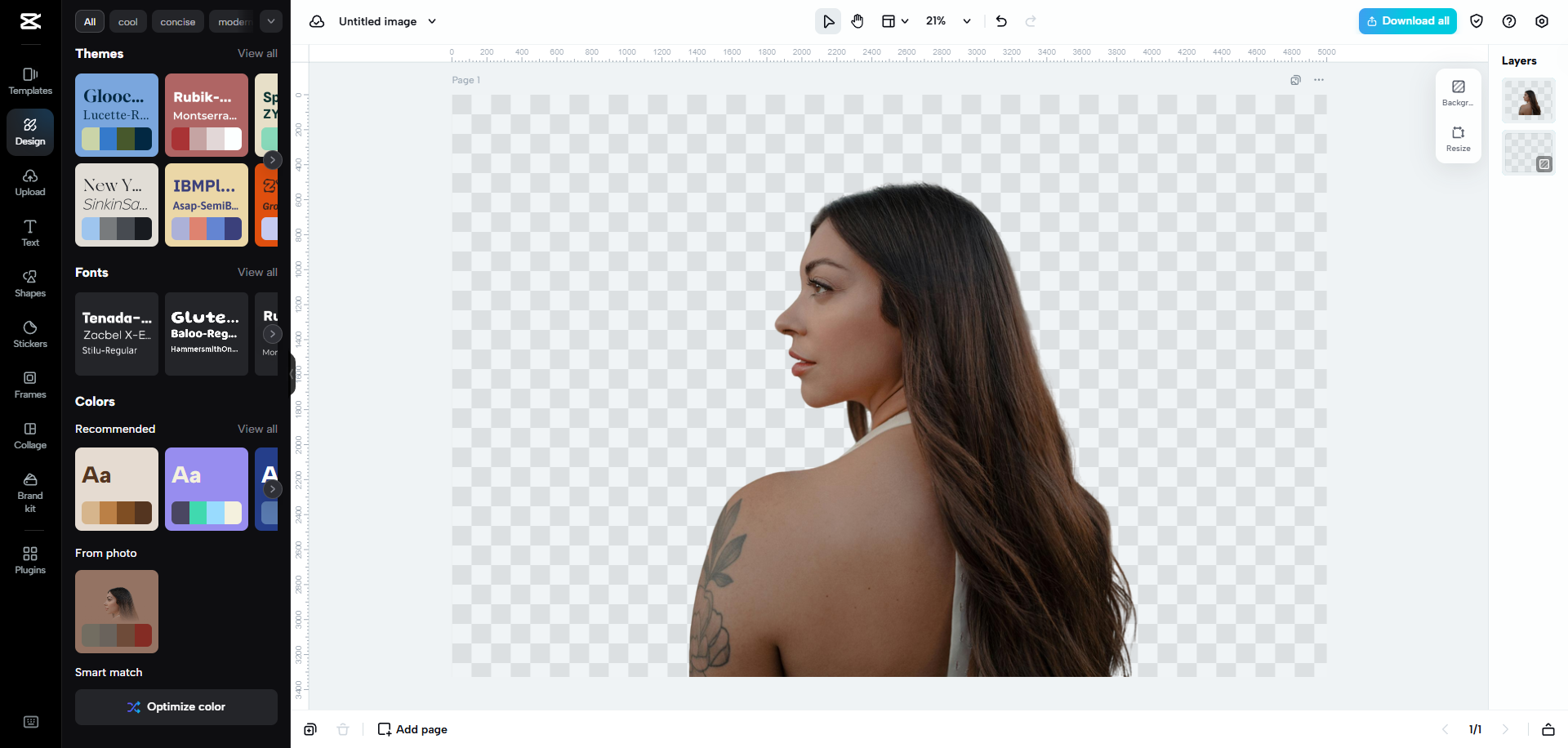Viewport: 1568px width, 748px height.
Task: Click the Download all button
Action: pos(1406,20)
